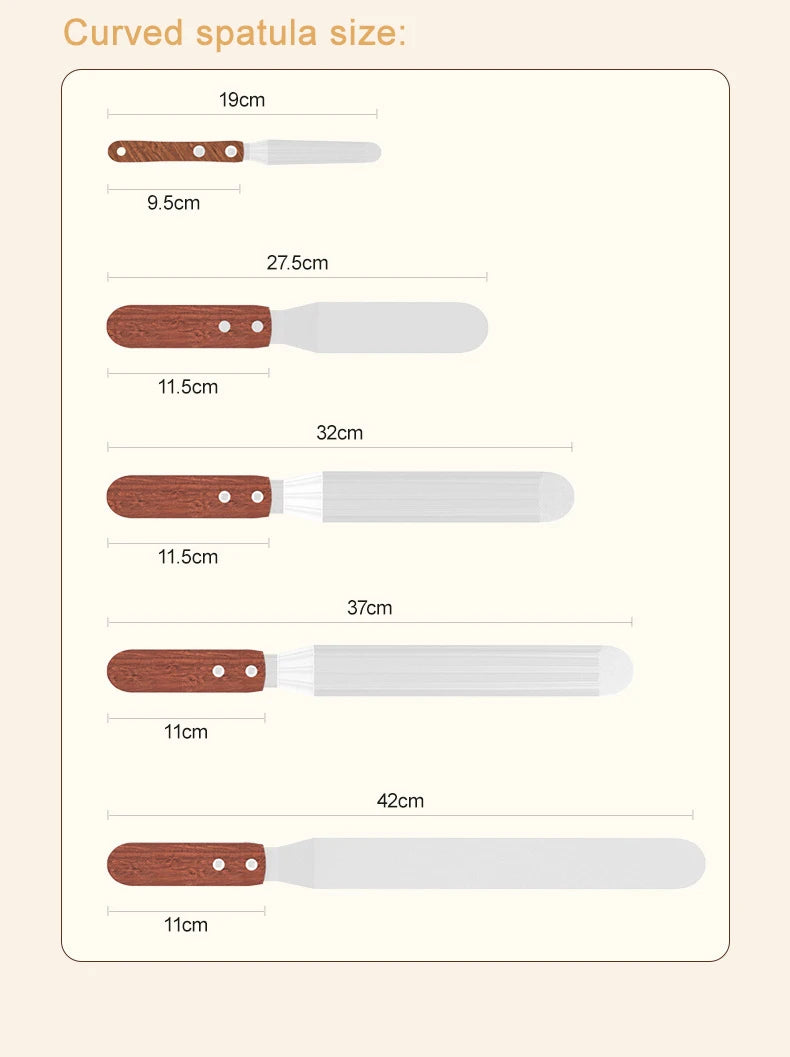Click the 19cm total length label

point(242,99)
